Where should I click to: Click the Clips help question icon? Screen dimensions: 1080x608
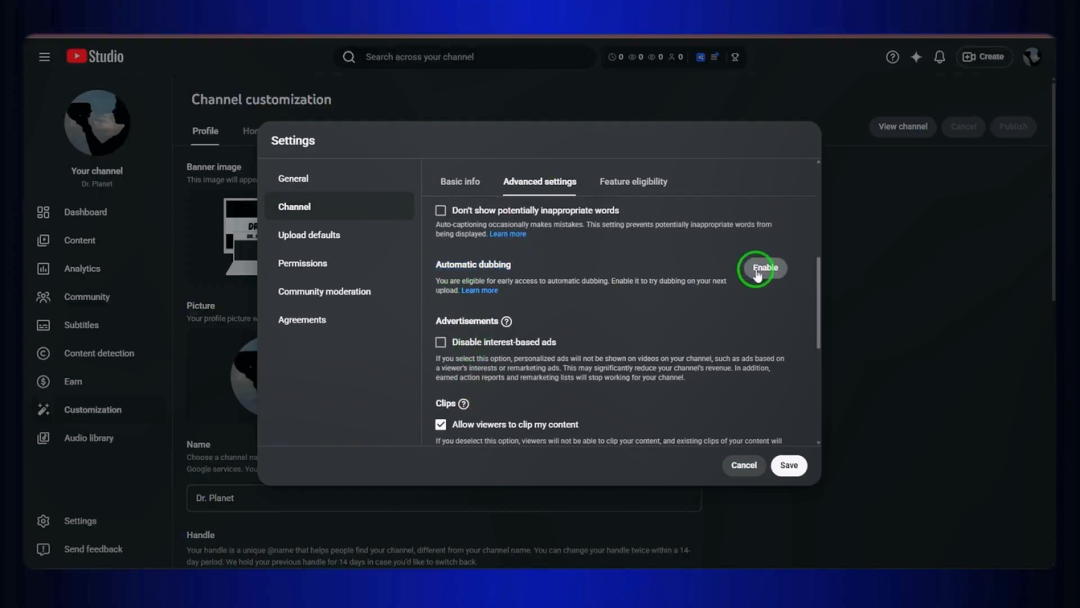pyautogui.click(x=464, y=404)
